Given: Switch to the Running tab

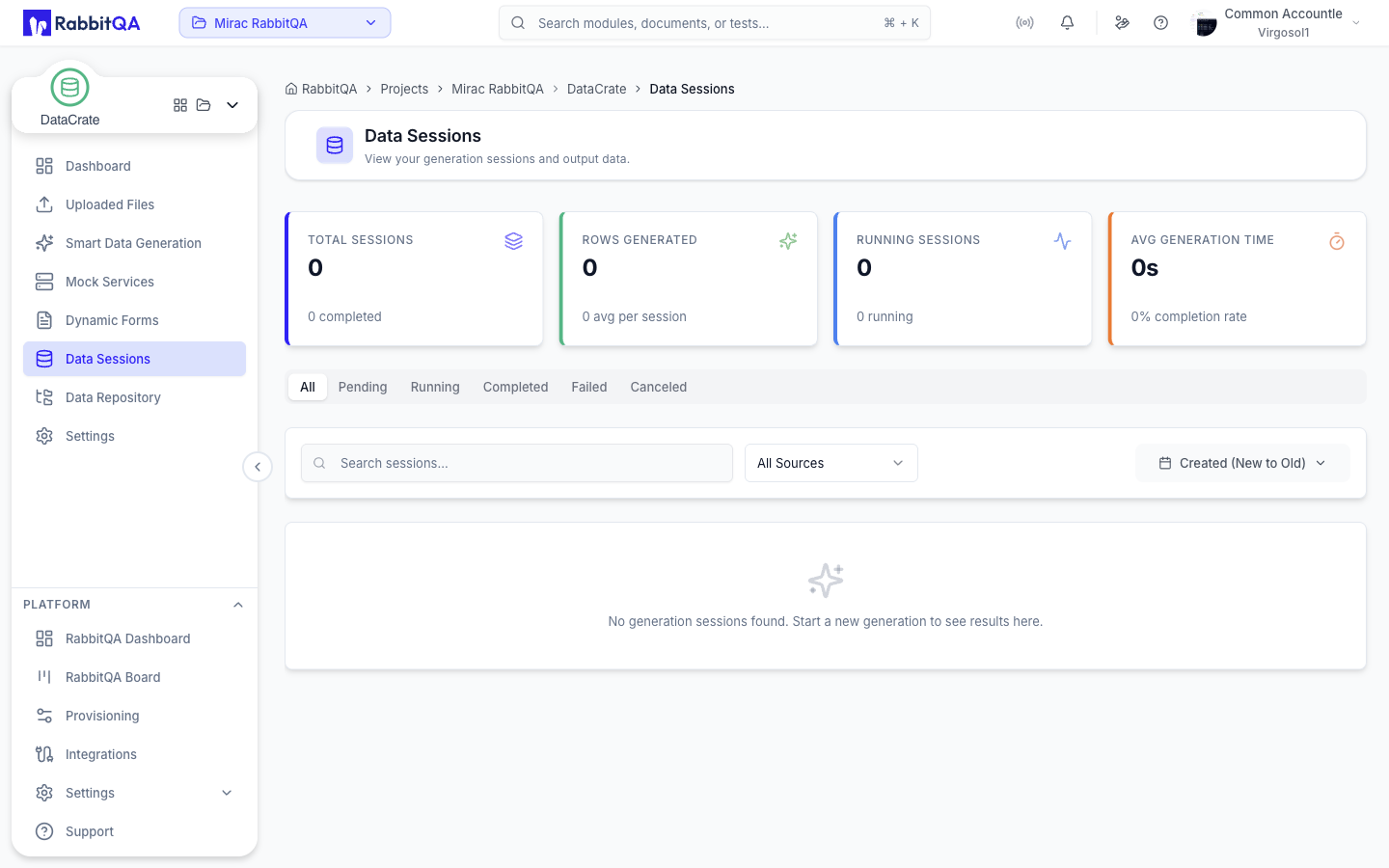Looking at the screenshot, I should pos(435,387).
